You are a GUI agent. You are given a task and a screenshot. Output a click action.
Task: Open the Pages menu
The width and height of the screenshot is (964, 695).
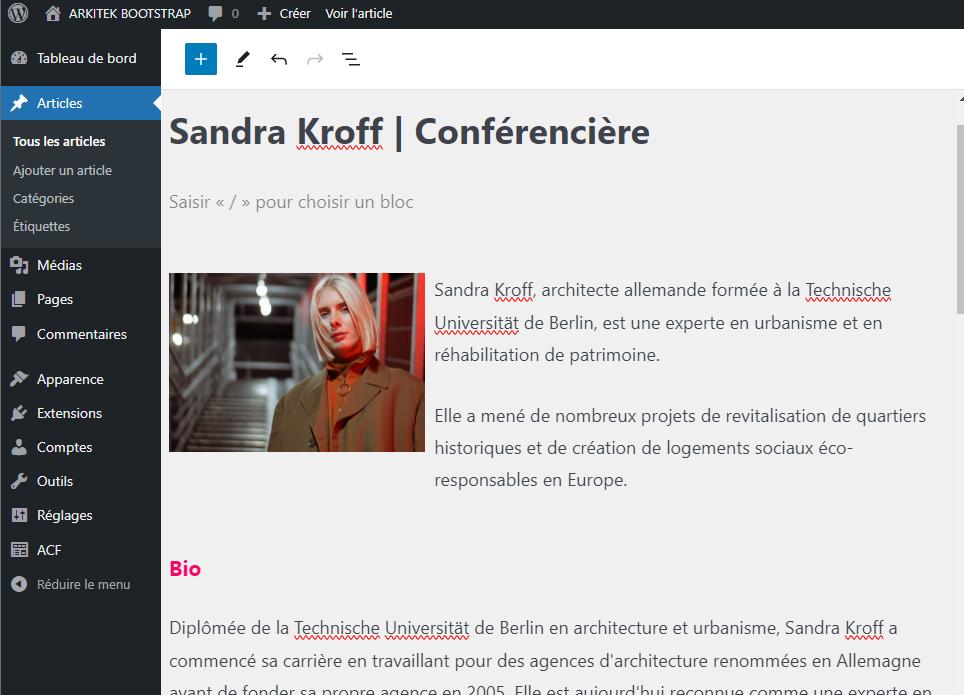click(x=55, y=299)
